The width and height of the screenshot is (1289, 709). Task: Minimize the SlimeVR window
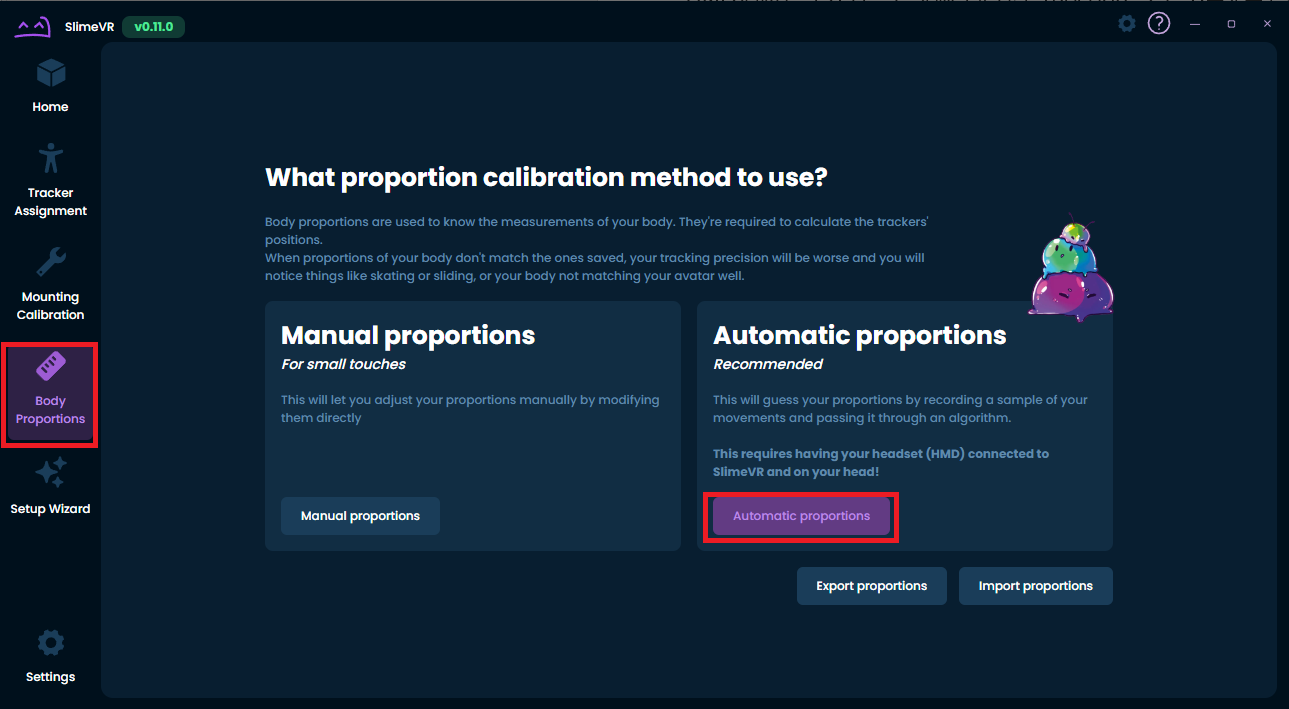point(1195,23)
